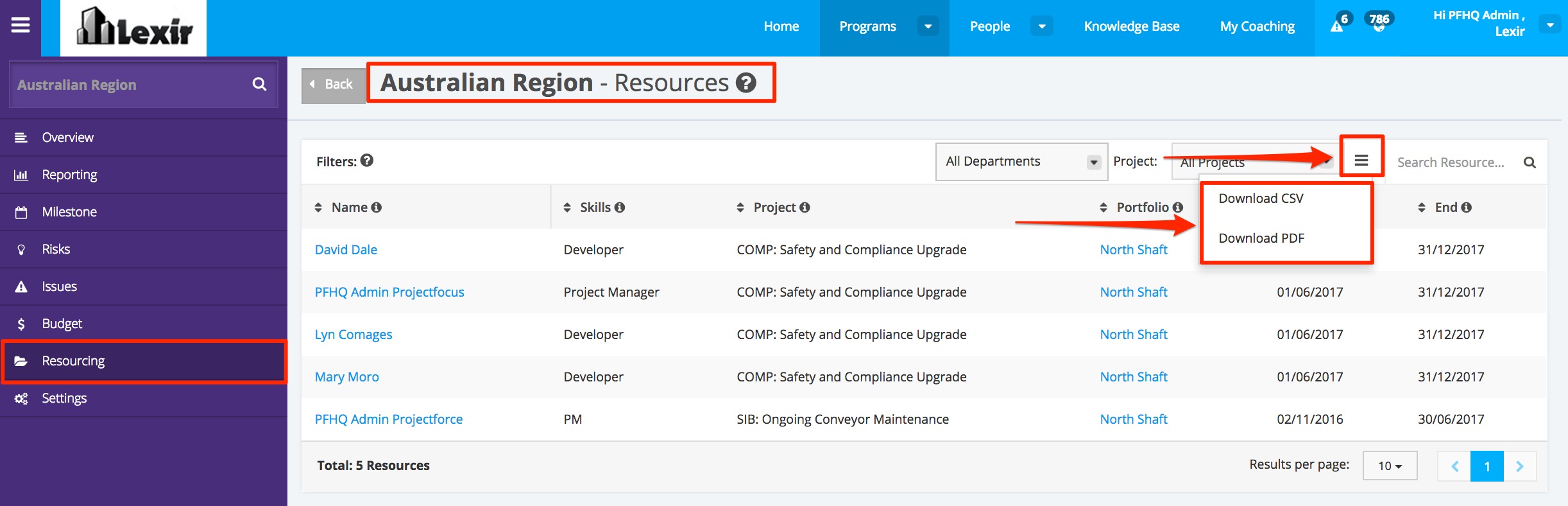
Task: Click the sidebar search magnifier icon
Action: pos(259,84)
